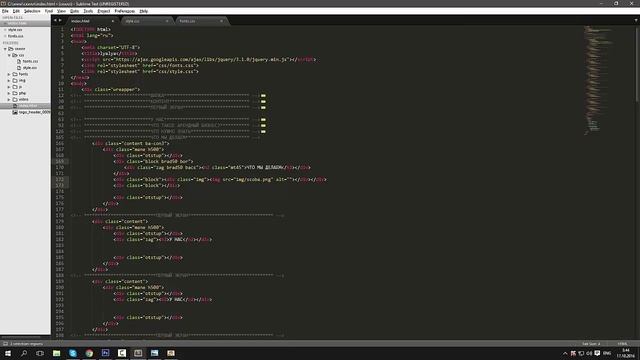This screenshot has width=640, height=360.
Task: Change the Tab Size setting in status bar
Action: [x=591, y=344]
